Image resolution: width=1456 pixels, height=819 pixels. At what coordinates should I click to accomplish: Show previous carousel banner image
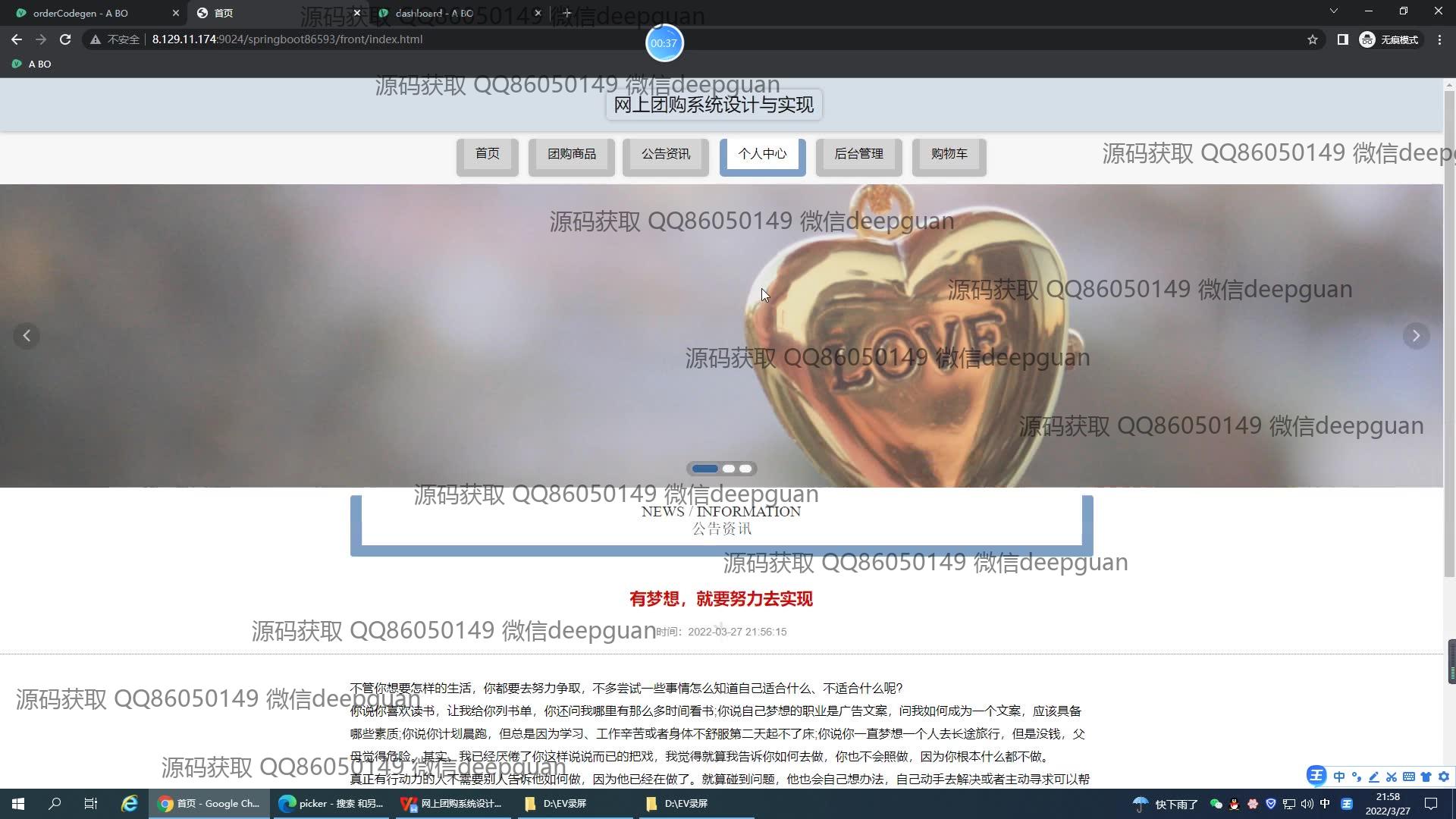coord(27,335)
